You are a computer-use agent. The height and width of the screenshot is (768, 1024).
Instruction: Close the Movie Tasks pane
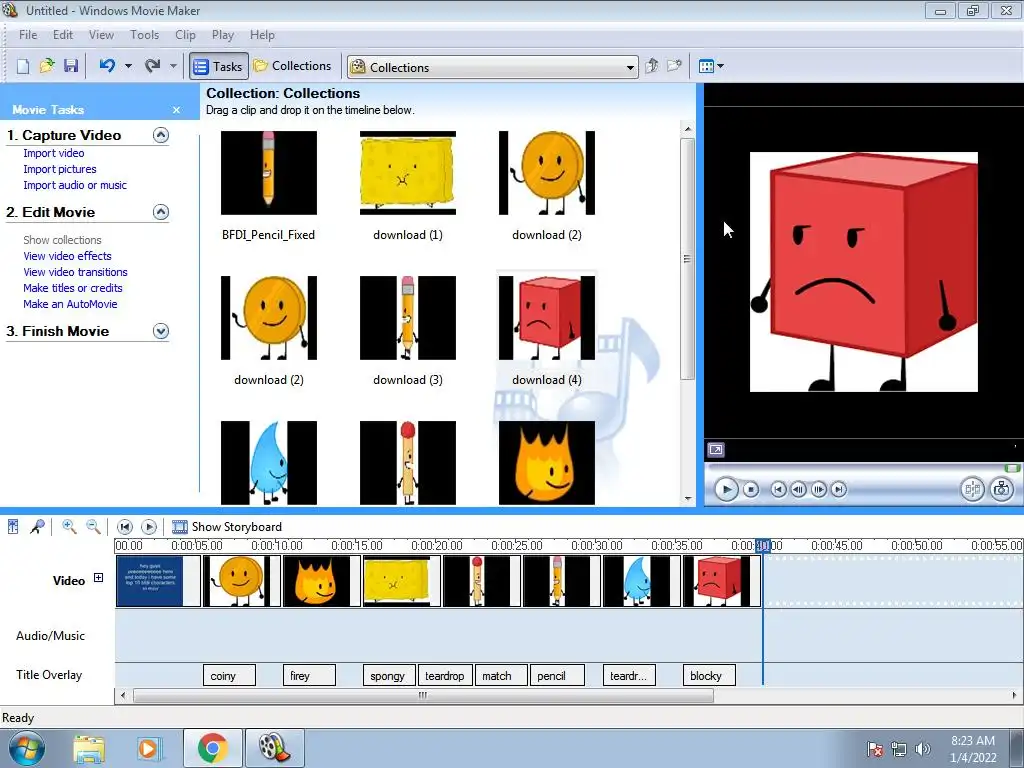[176, 110]
